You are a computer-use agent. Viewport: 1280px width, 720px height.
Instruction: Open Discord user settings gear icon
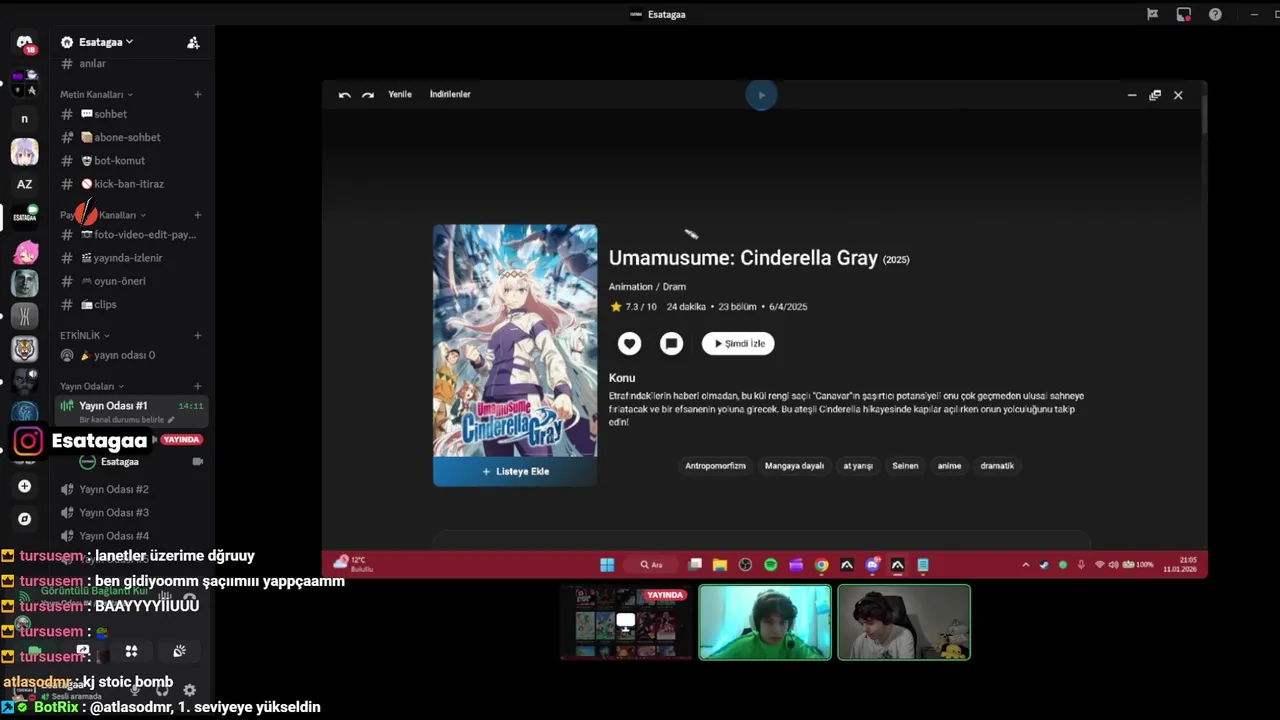(189, 690)
